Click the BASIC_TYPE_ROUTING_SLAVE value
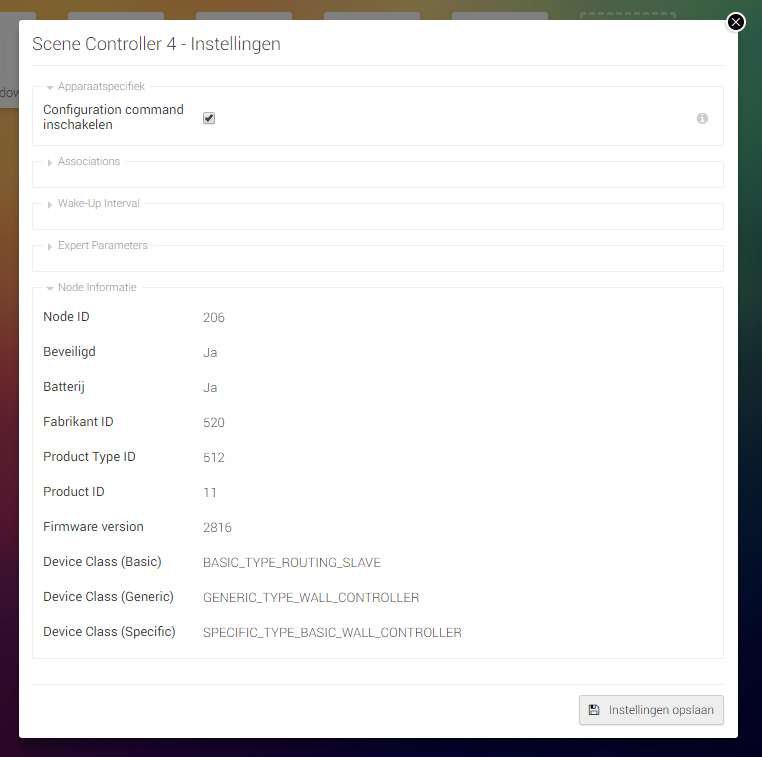 [292, 562]
